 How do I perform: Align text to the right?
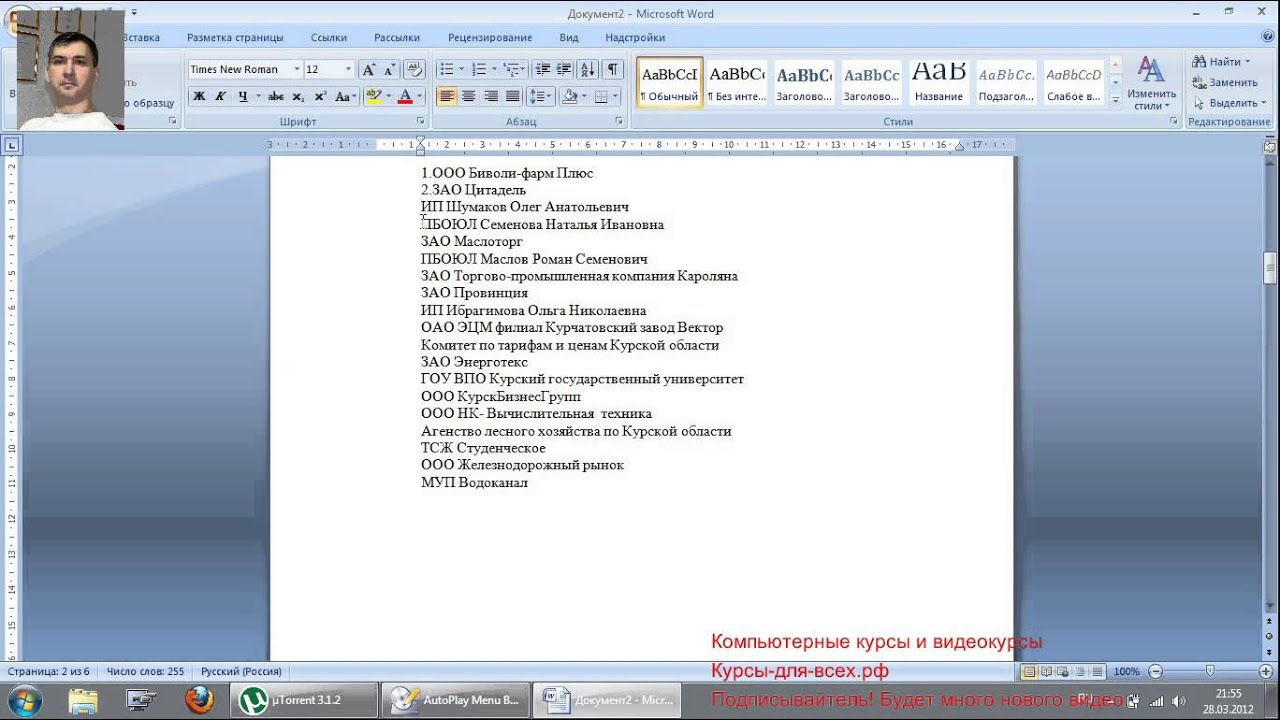[x=490, y=96]
